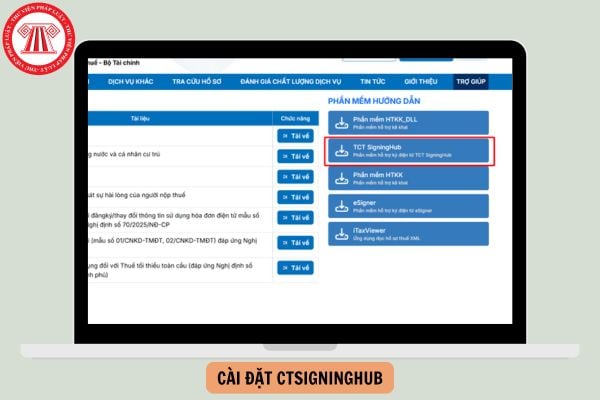Open the GIỚI THIỆU menu item
This screenshot has width=600, height=400.
[421, 82]
